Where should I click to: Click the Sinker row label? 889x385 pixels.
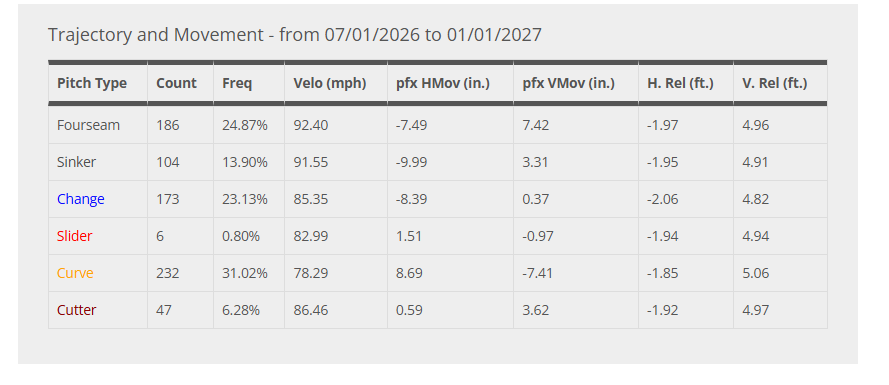[77, 162]
